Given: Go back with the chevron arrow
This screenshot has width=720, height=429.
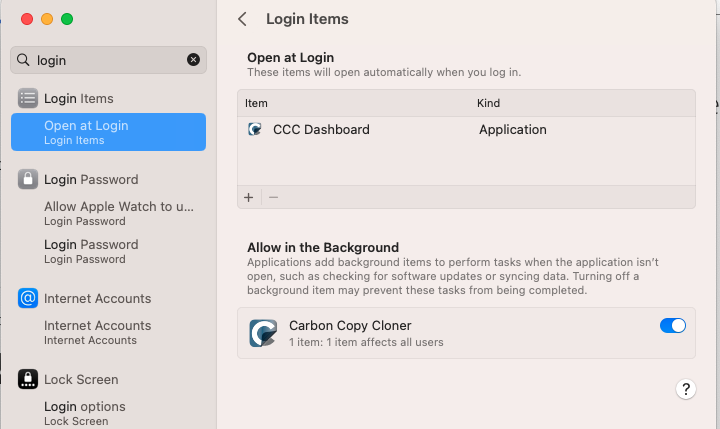Looking at the screenshot, I should coord(243,19).
